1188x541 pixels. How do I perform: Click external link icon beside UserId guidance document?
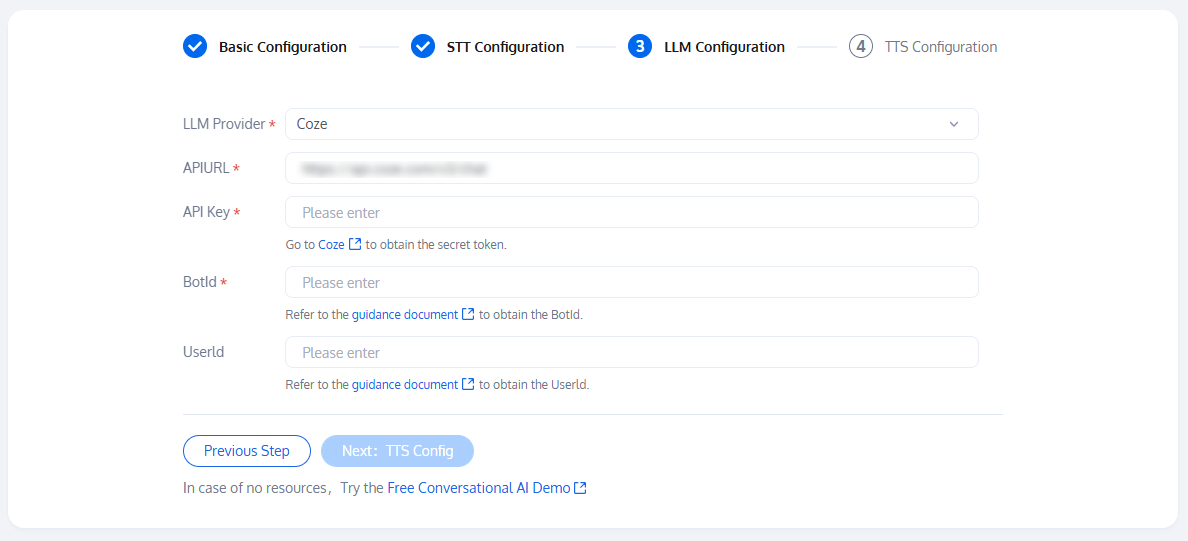[468, 384]
